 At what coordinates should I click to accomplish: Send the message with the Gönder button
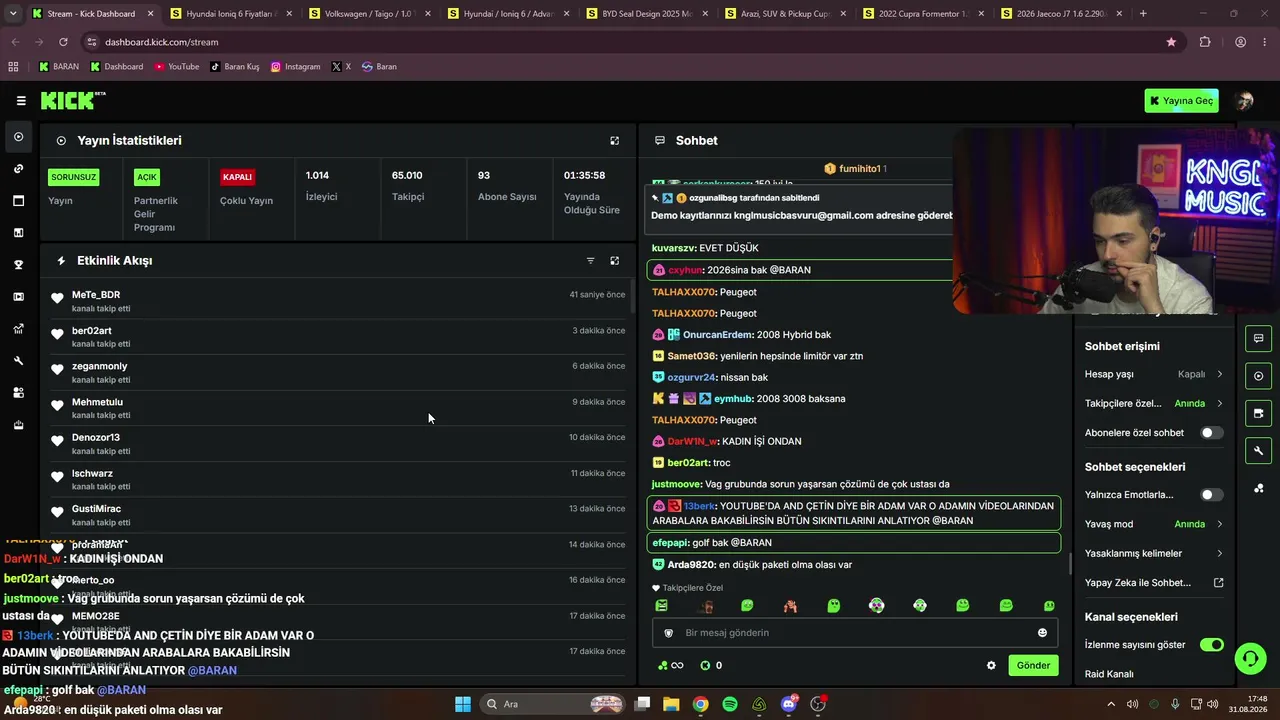click(x=1033, y=666)
